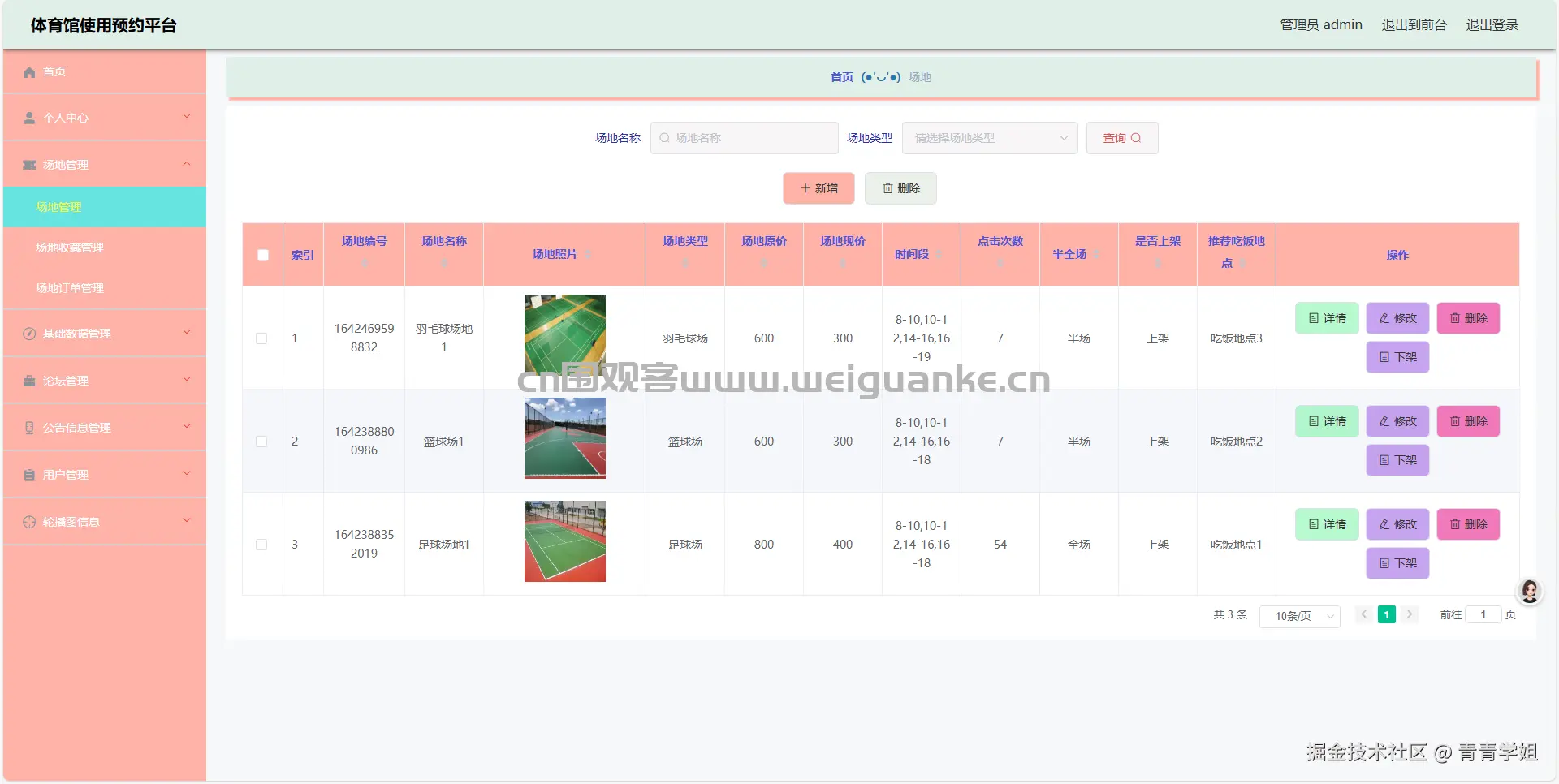
Task: Click the venue icon beside 场地管理 parent menu
Action: (x=29, y=165)
